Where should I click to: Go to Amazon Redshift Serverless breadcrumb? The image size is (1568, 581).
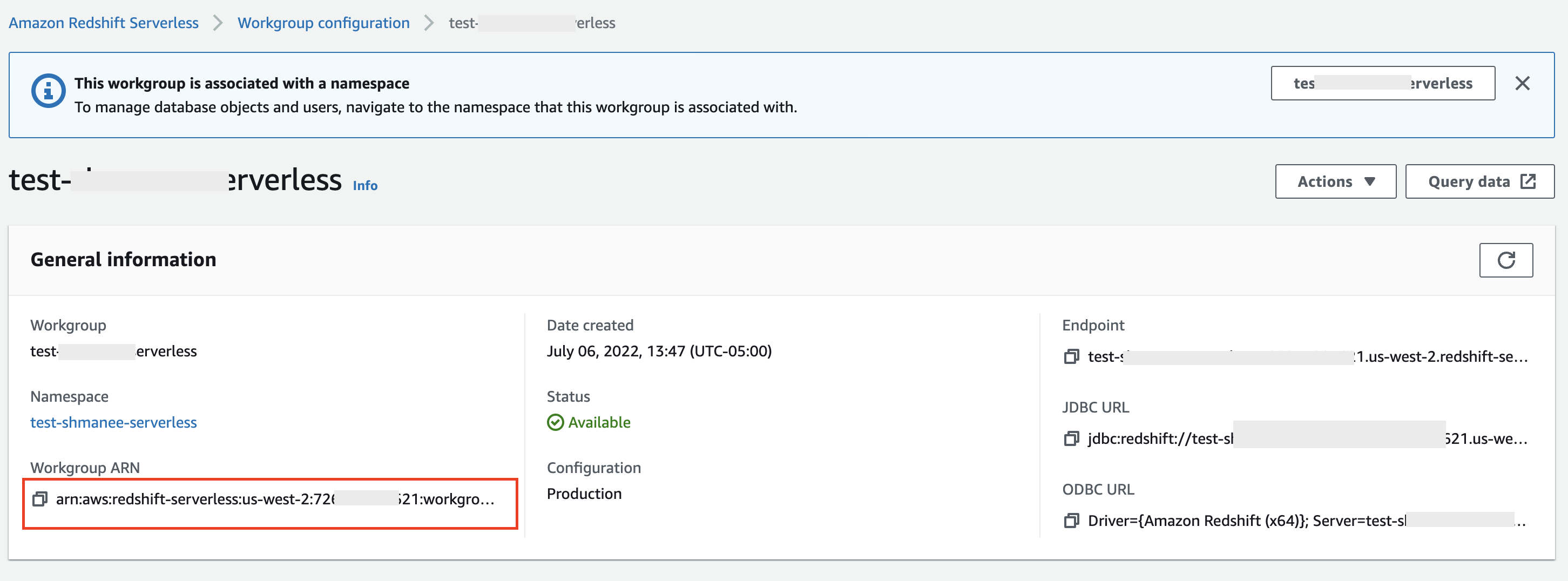pos(104,23)
